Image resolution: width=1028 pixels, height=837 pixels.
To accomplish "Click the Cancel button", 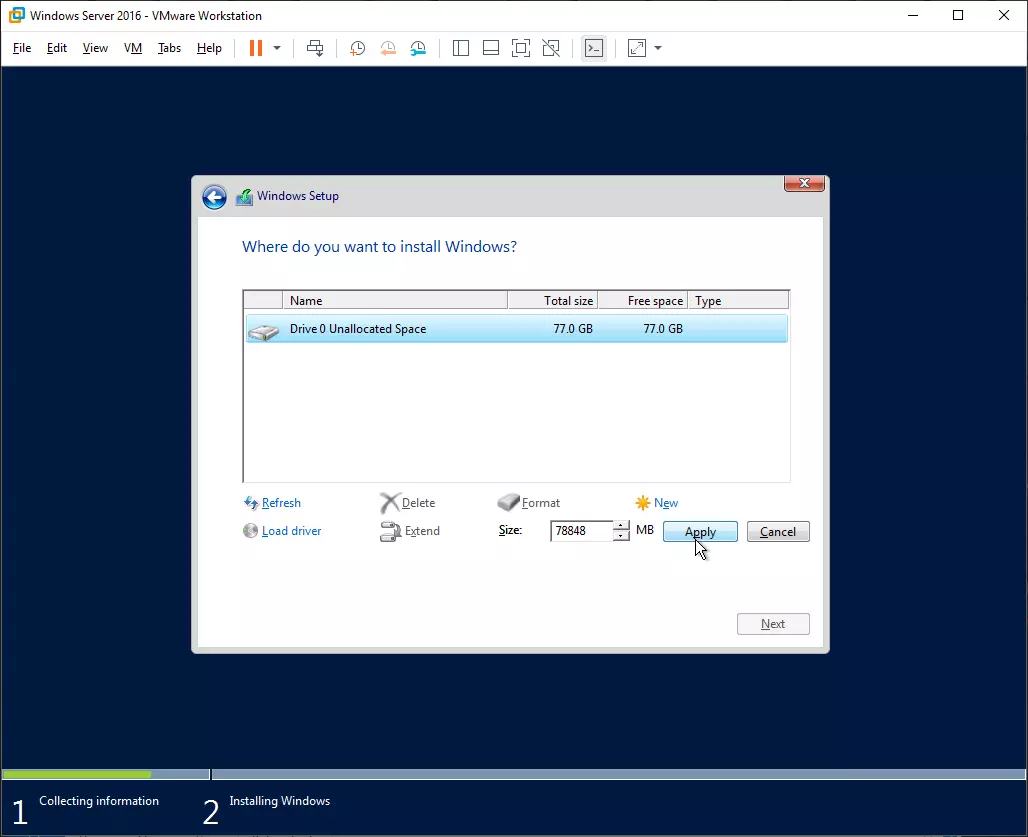I will coord(778,532).
